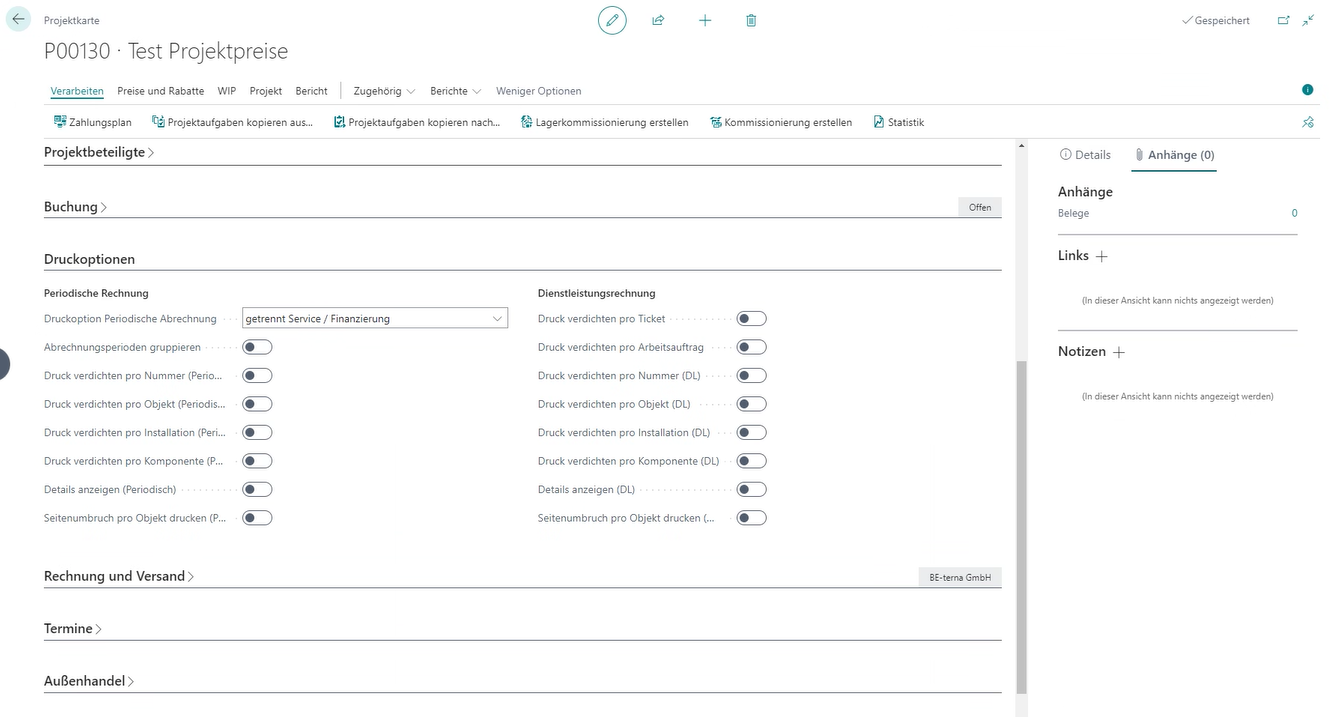Click the plus icon to create new

pyautogui.click(x=705, y=20)
